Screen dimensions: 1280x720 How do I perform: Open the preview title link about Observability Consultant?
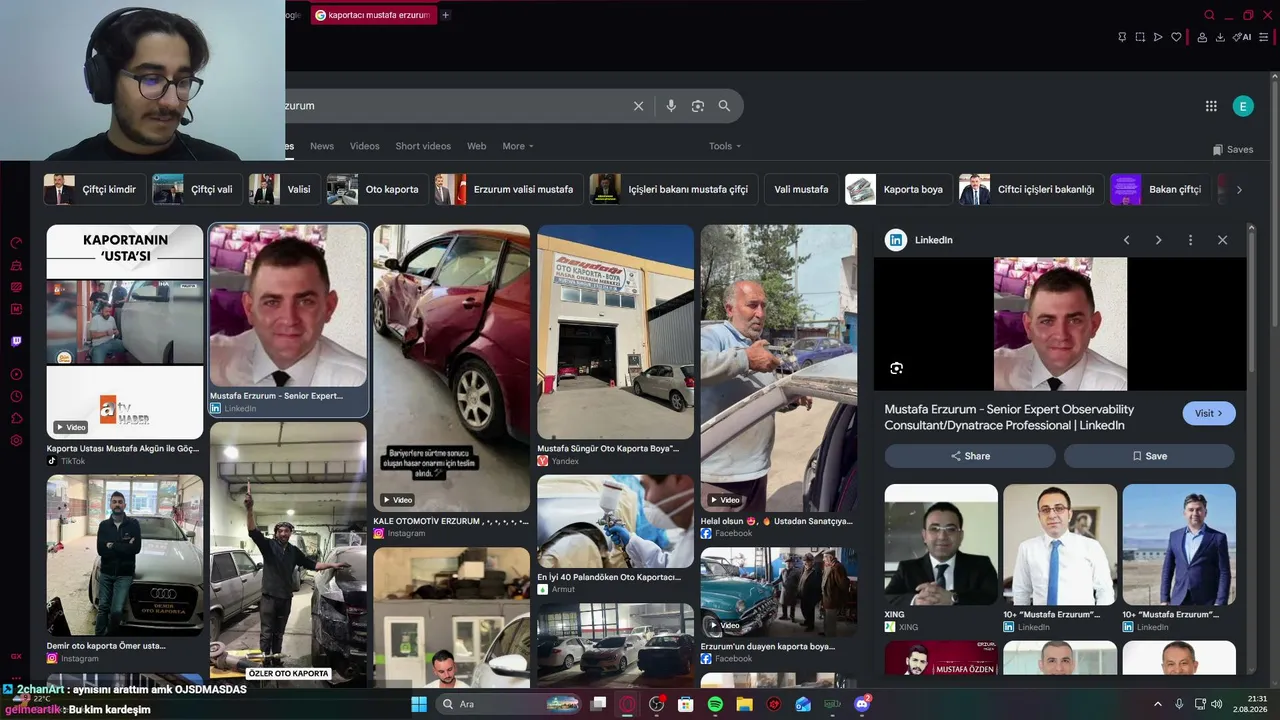(x=1009, y=417)
